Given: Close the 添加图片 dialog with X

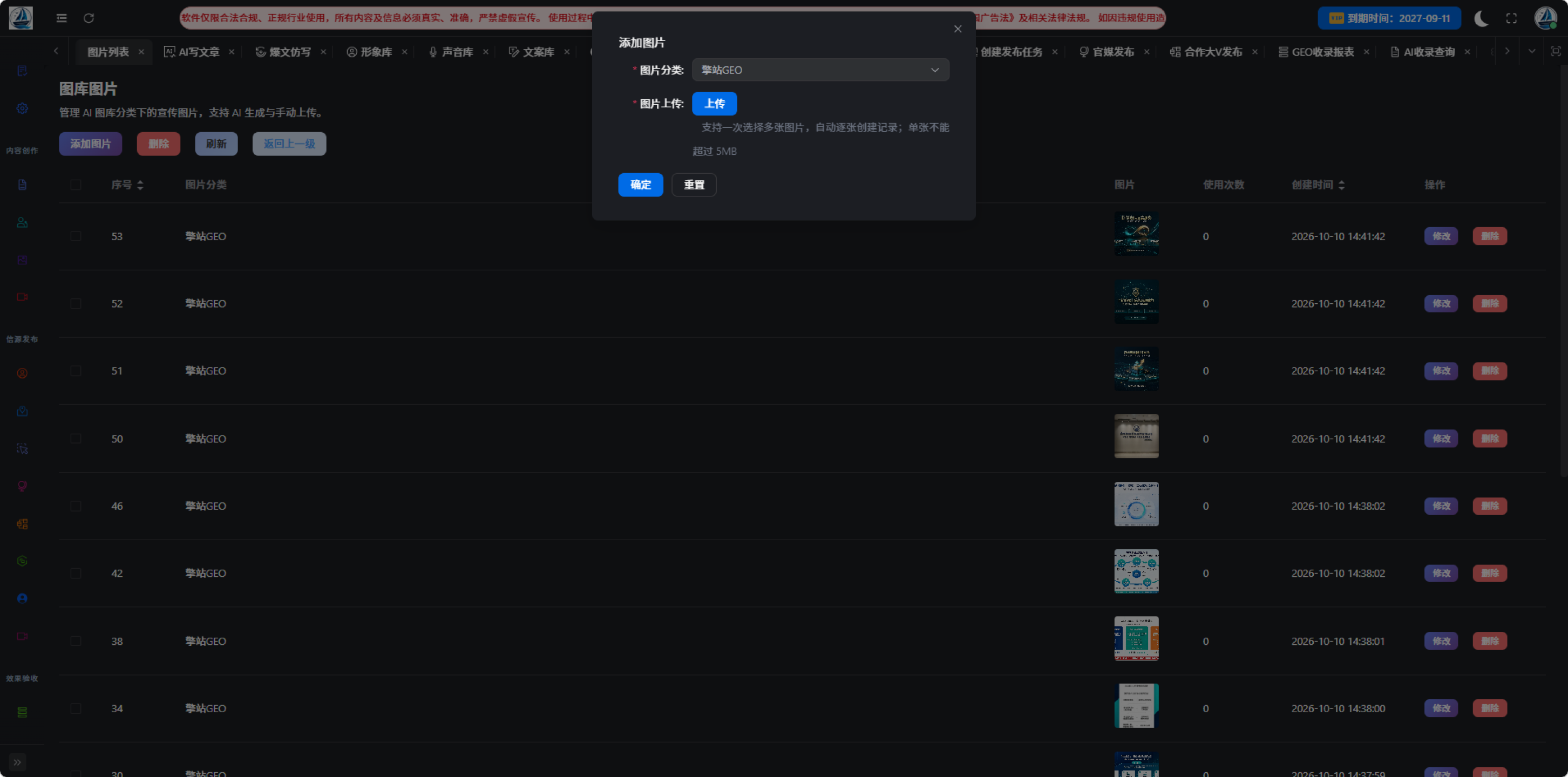Looking at the screenshot, I should pyautogui.click(x=958, y=29).
